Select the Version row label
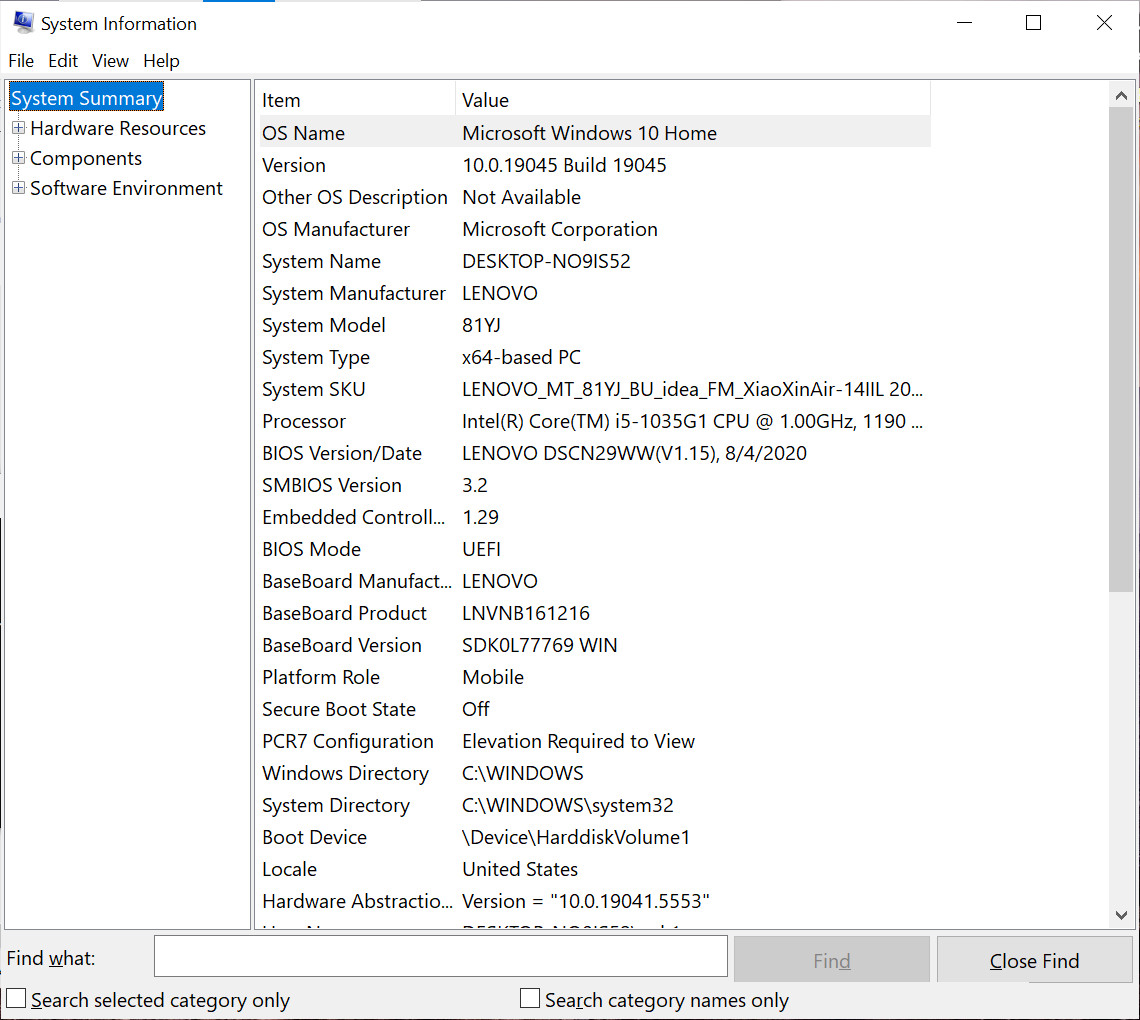The image size is (1140, 1020). pos(294,165)
